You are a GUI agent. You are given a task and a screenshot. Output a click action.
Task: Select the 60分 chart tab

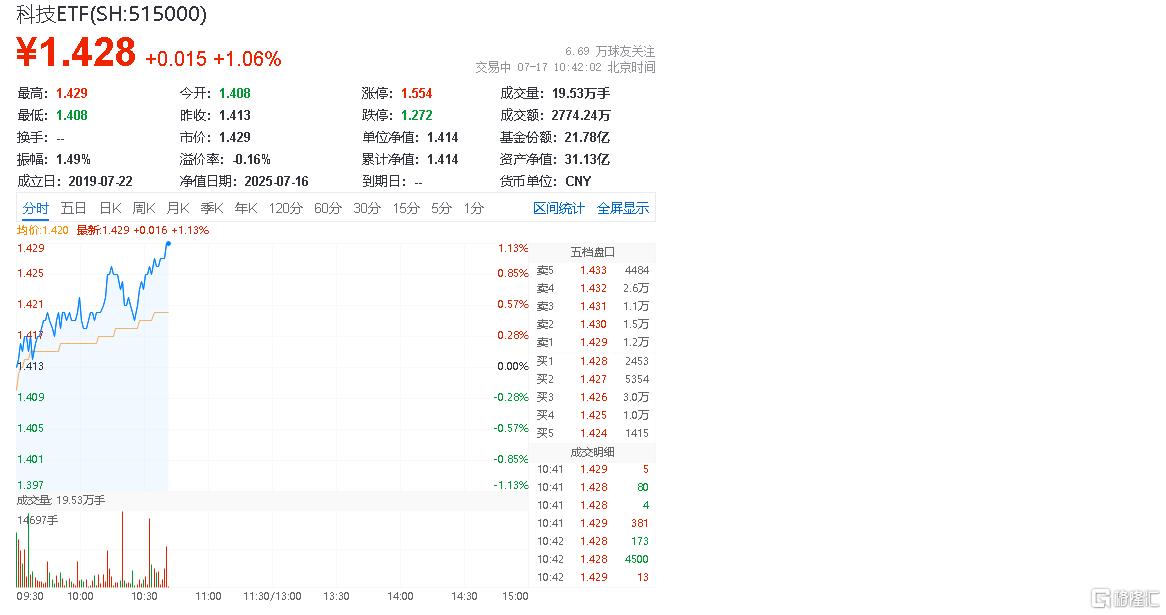point(327,208)
